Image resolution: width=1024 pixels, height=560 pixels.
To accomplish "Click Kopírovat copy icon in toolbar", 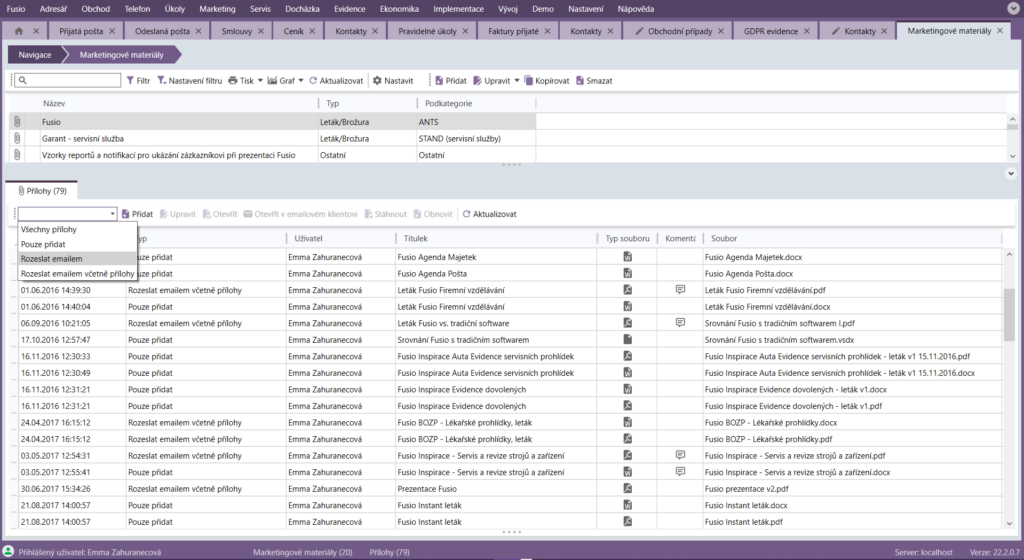I will pos(528,80).
